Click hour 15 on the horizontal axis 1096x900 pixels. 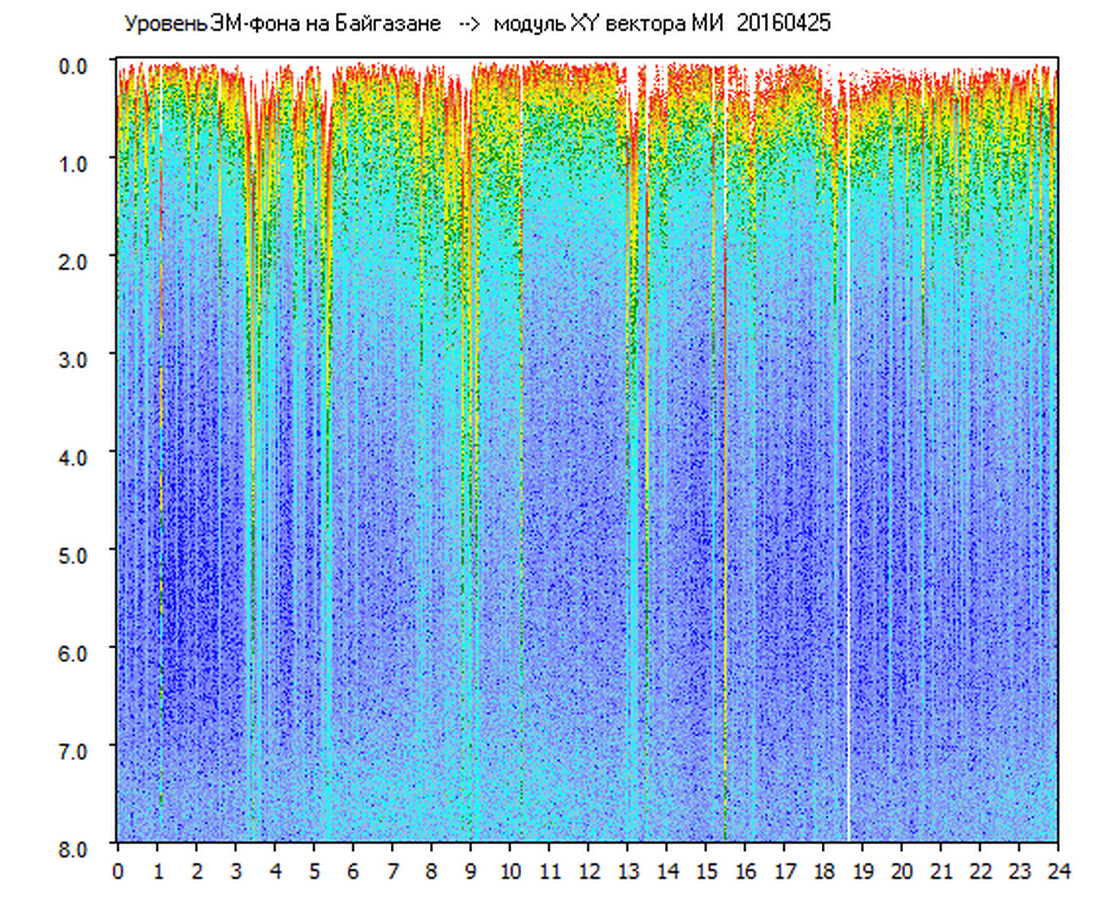click(706, 871)
